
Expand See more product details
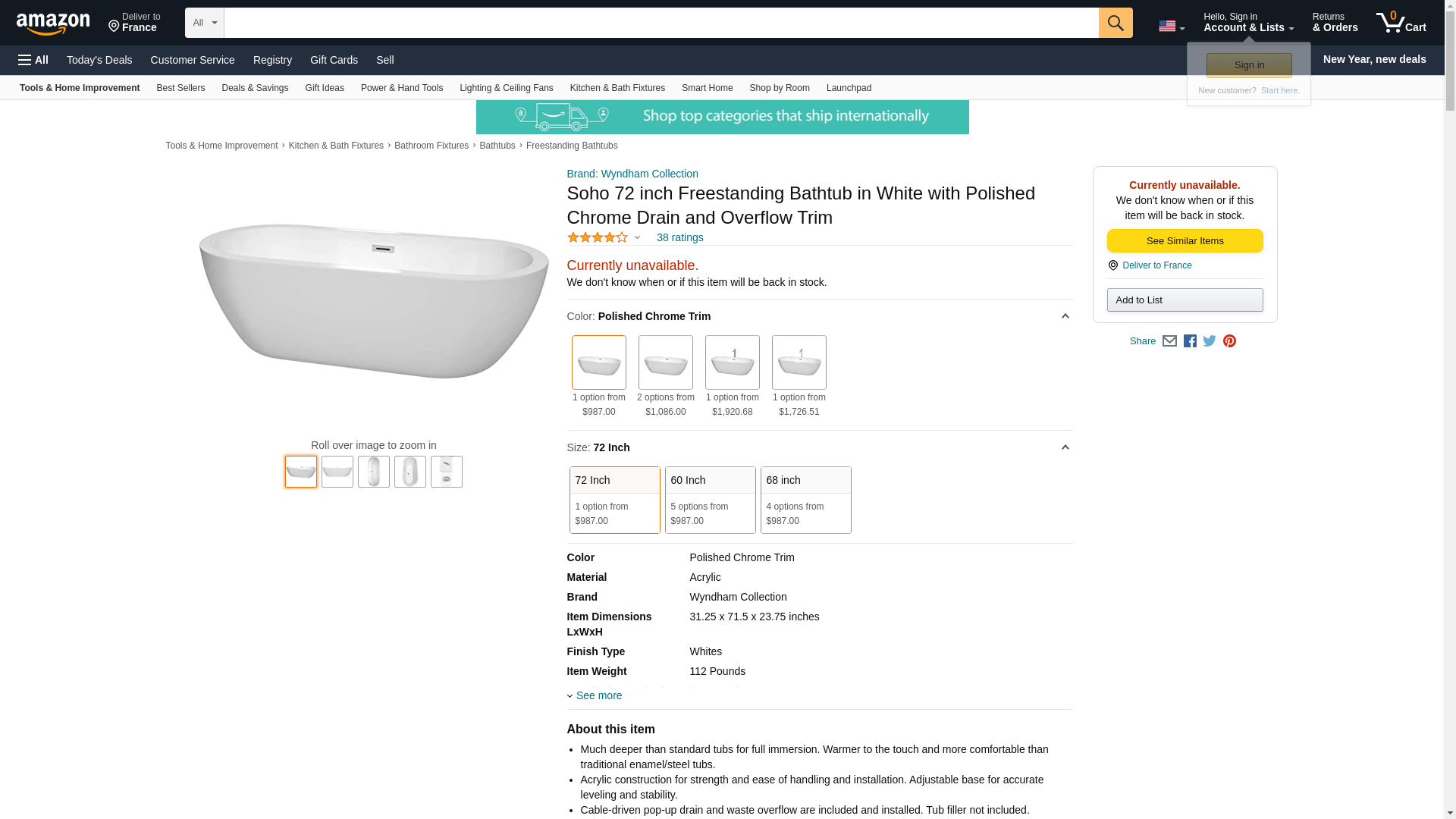(598, 695)
